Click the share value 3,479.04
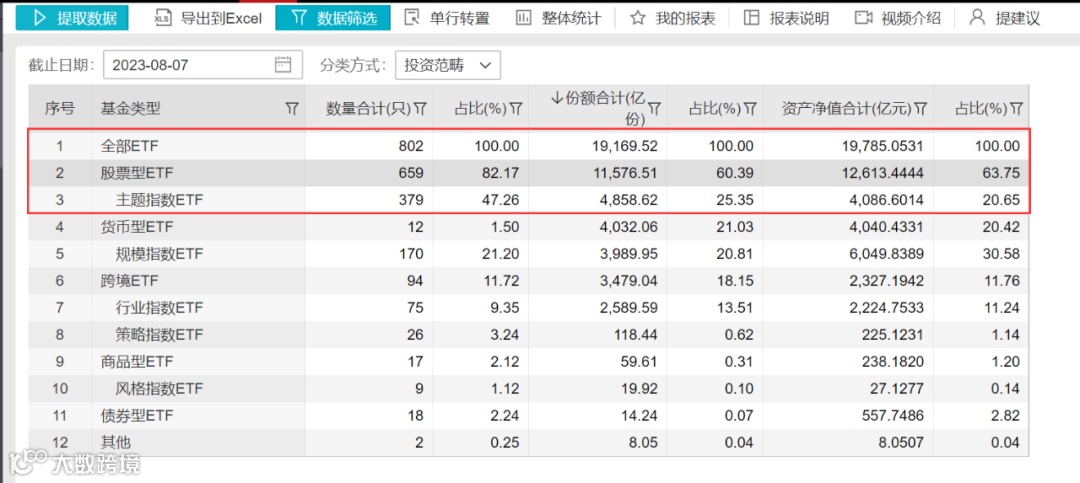This screenshot has height=483, width=1080. coord(629,280)
